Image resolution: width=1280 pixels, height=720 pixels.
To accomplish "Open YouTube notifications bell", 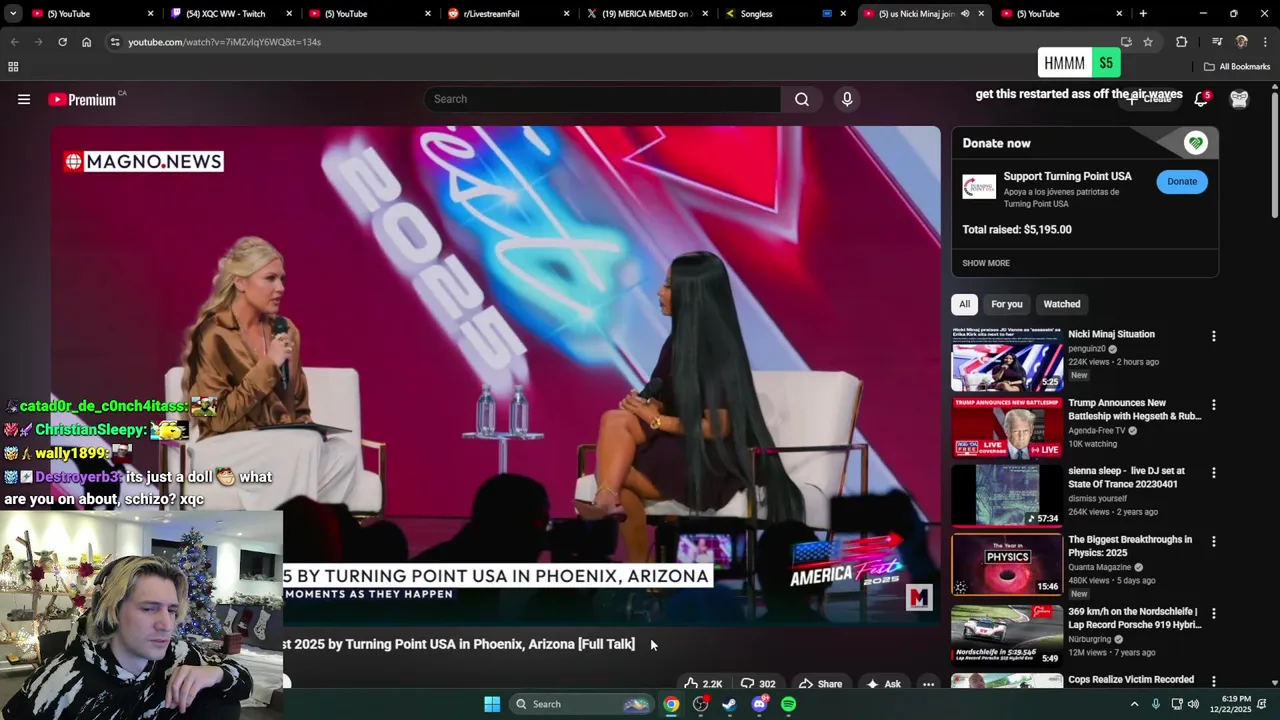I will (1201, 99).
